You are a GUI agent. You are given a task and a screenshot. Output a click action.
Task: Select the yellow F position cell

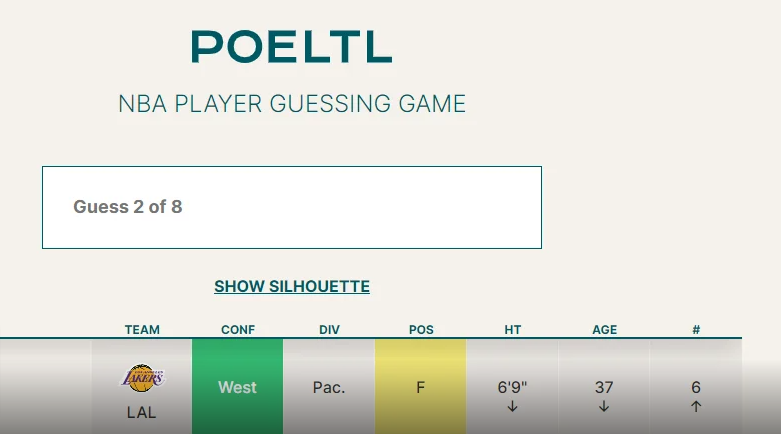(x=420, y=387)
